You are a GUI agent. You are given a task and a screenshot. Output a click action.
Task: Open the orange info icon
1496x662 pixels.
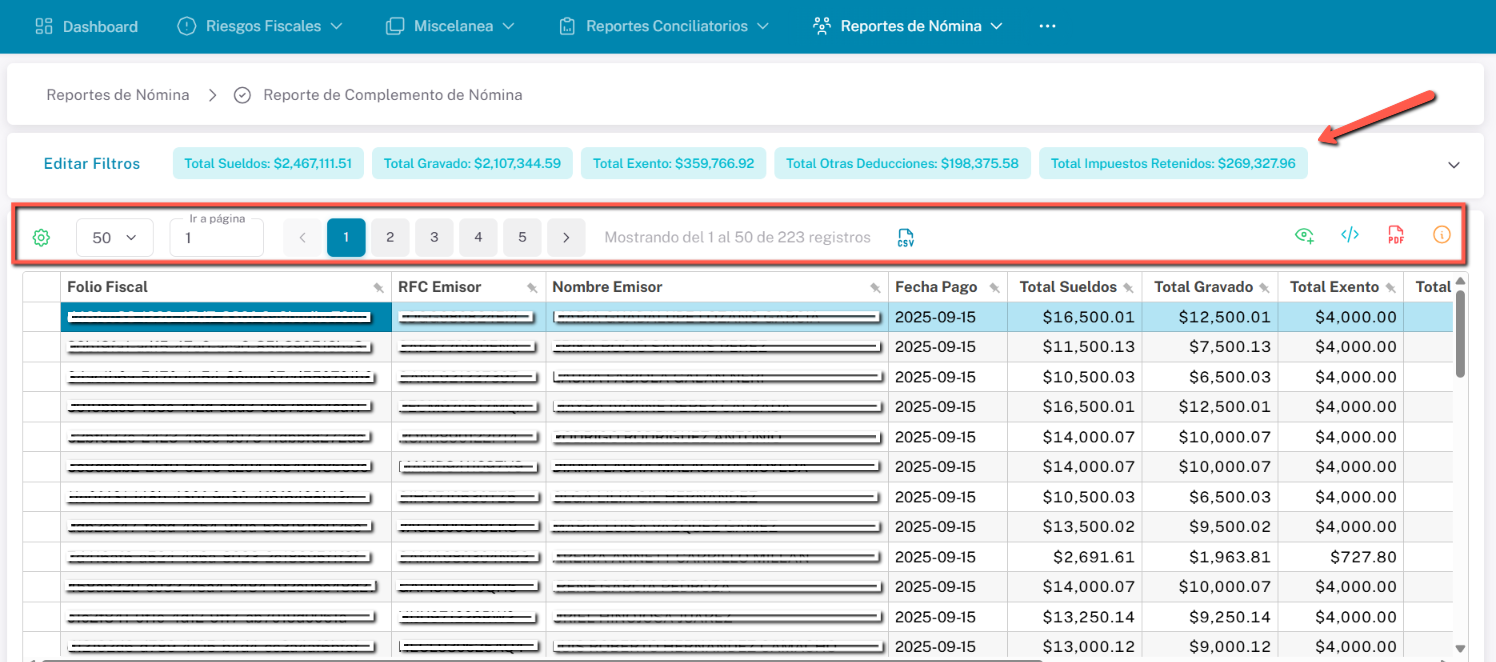tap(1441, 235)
